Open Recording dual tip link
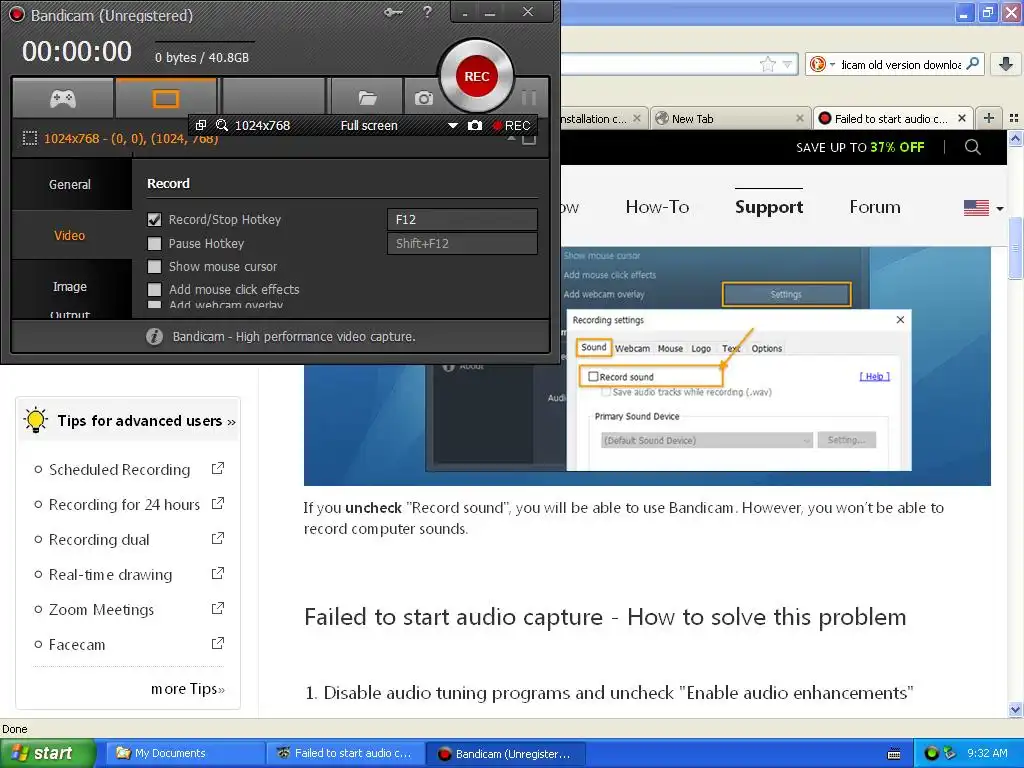Viewport: 1024px width, 768px height. point(99,540)
